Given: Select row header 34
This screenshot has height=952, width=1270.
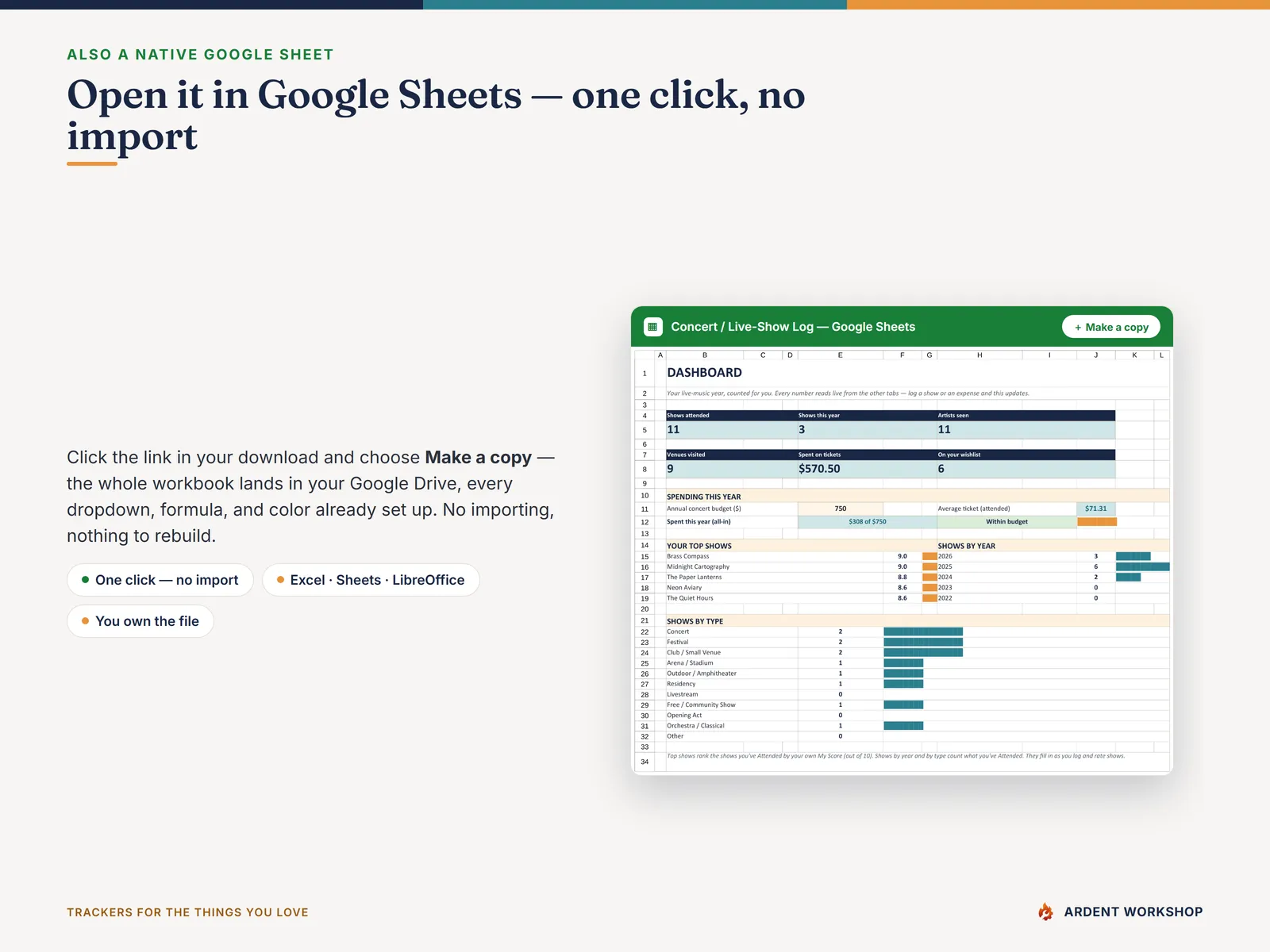Looking at the screenshot, I should (x=645, y=762).
